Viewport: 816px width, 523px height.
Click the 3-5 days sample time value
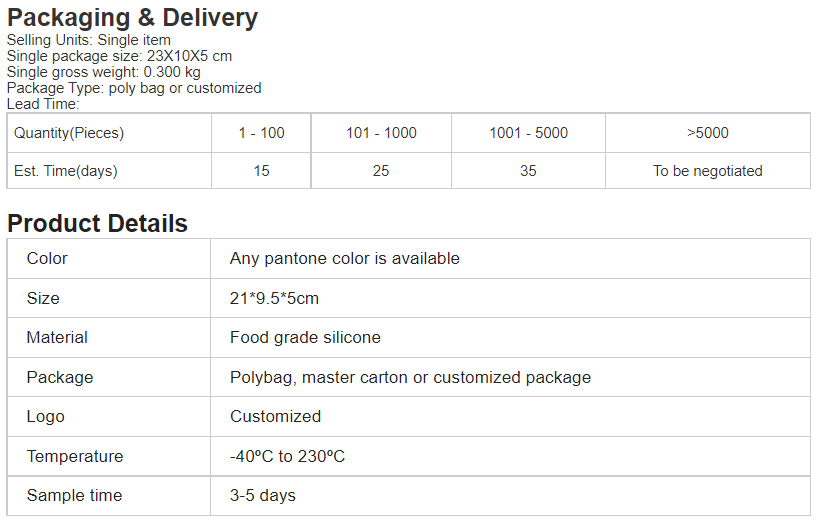coord(263,495)
